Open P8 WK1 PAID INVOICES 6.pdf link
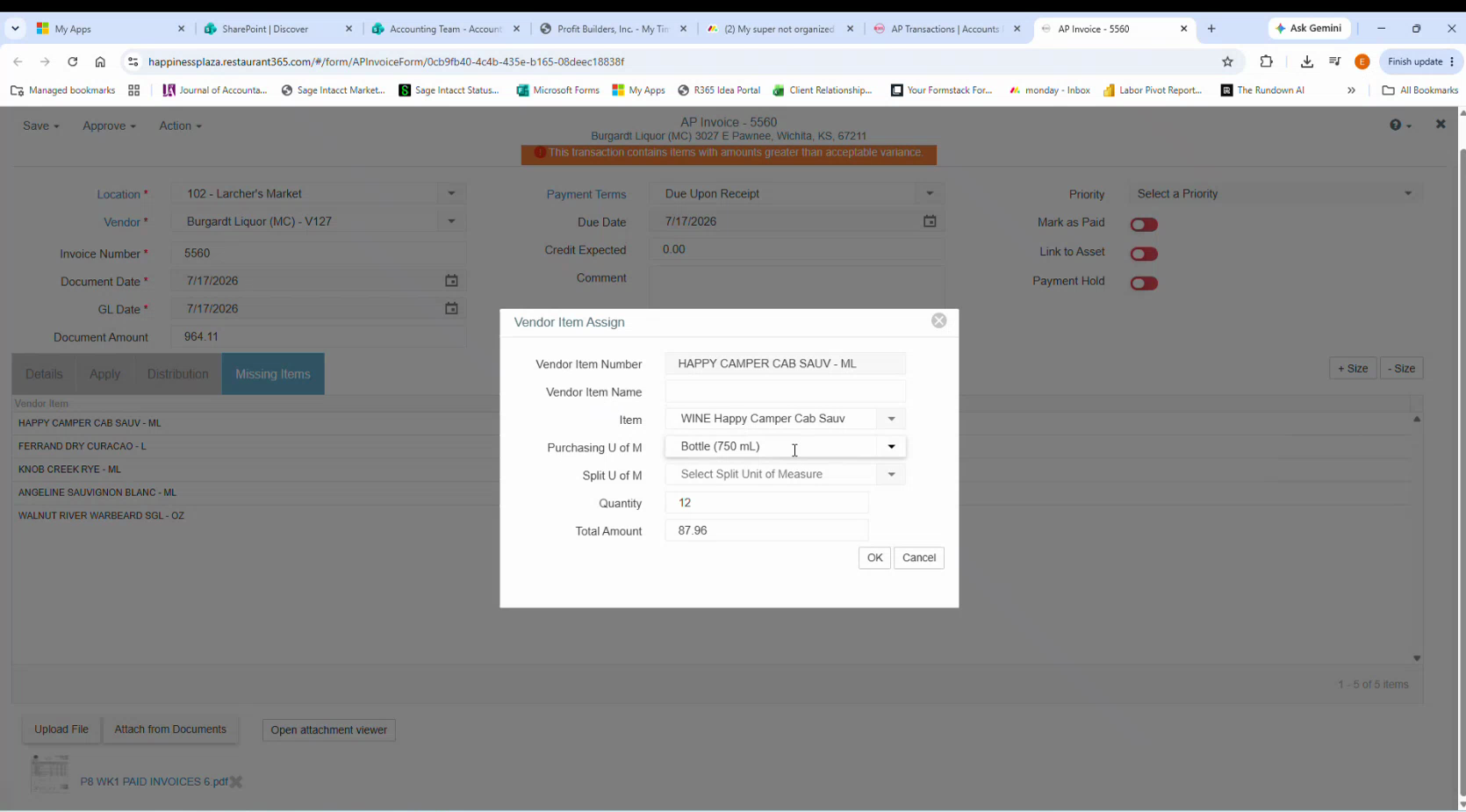 click(x=154, y=781)
